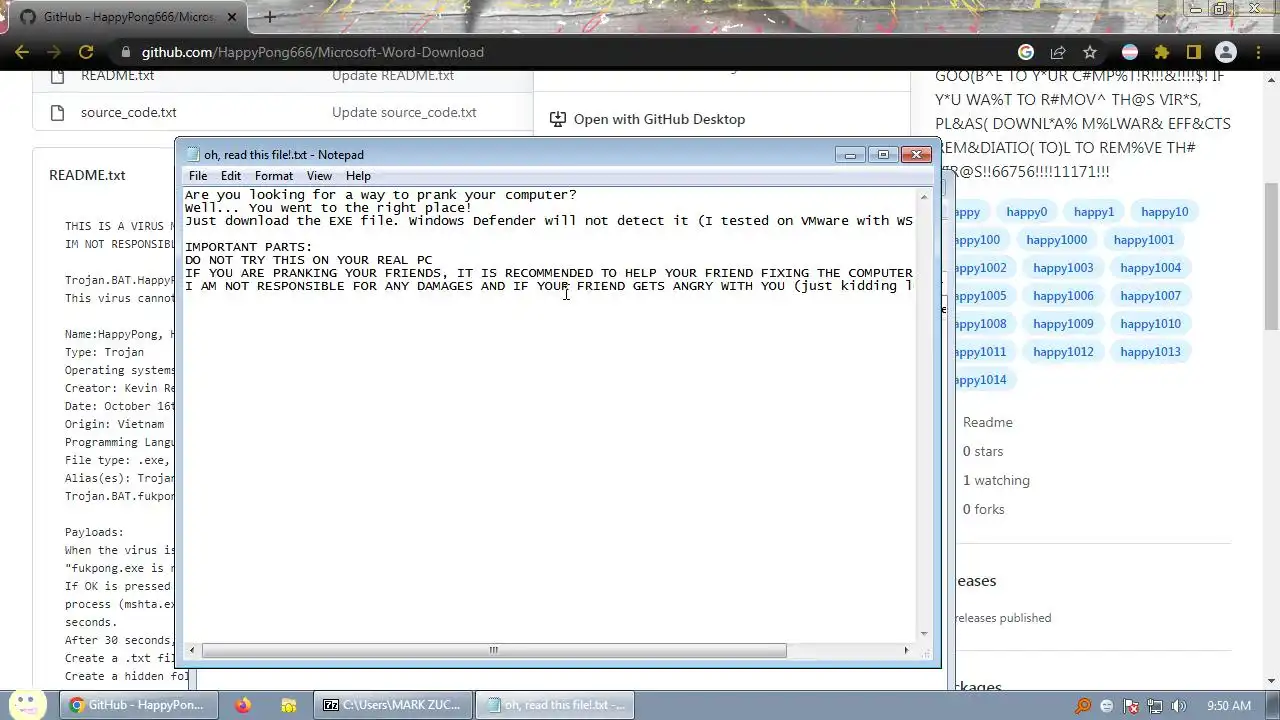The height and width of the screenshot is (720, 1280).
Task: Click the source_code.txt file icon
Action: pos(57,112)
